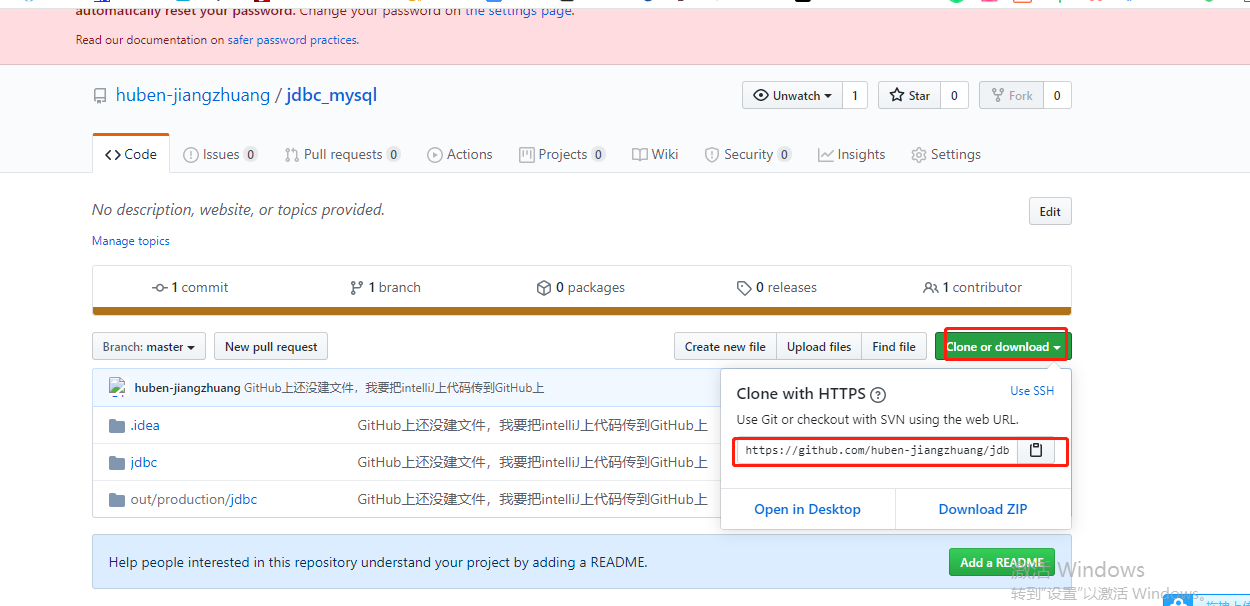Open the stargazers count 0
1250x606 pixels.
(953, 95)
